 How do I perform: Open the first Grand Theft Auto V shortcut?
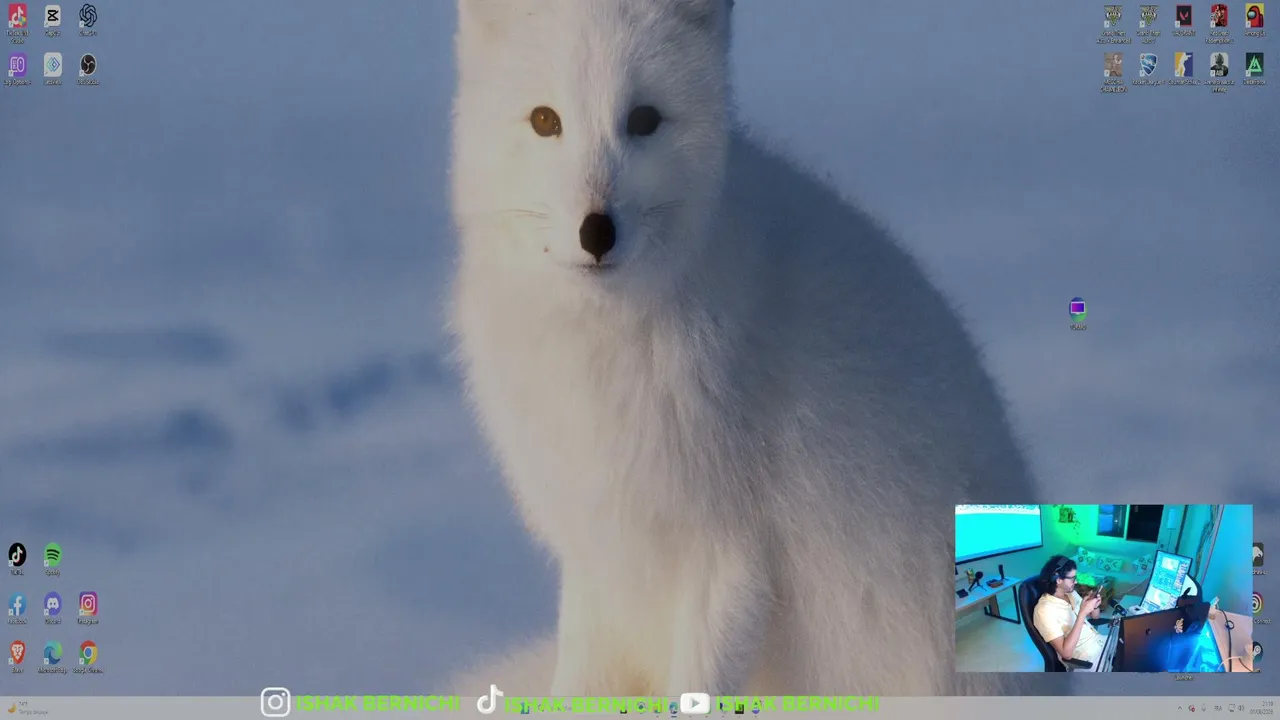click(1113, 22)
